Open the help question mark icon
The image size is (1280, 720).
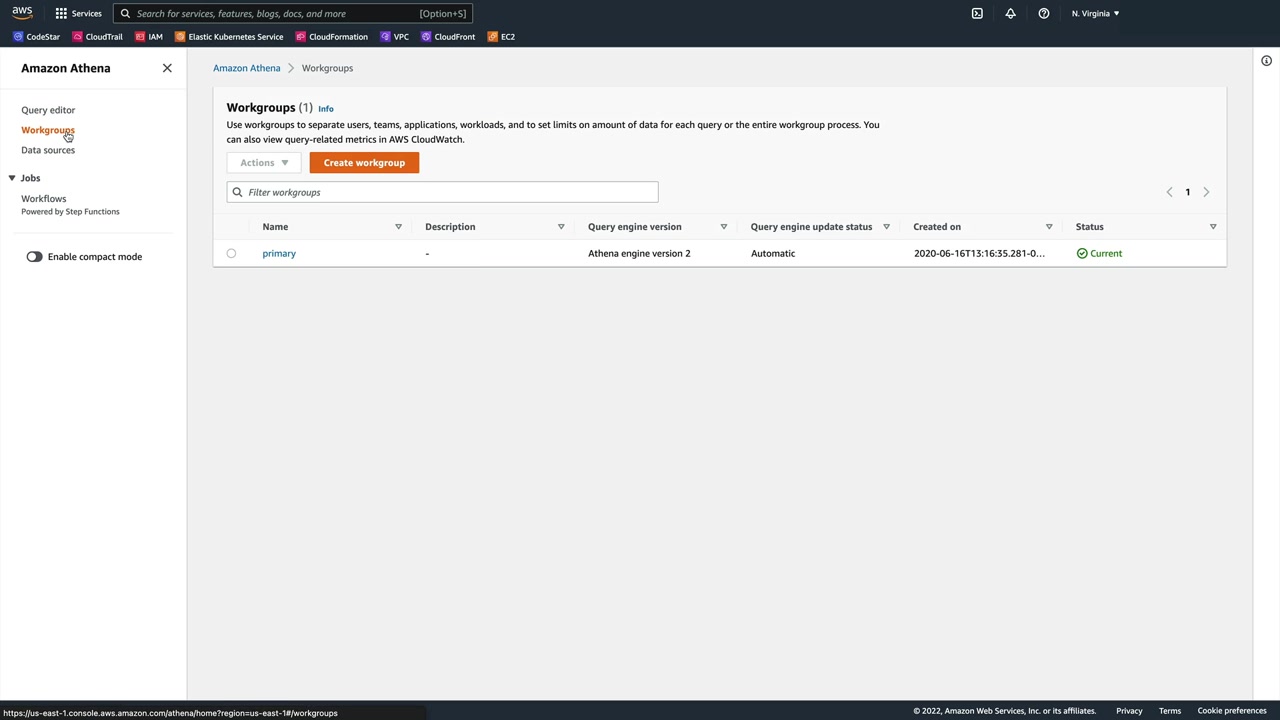pyautogui.click(x=1043, y=13)
